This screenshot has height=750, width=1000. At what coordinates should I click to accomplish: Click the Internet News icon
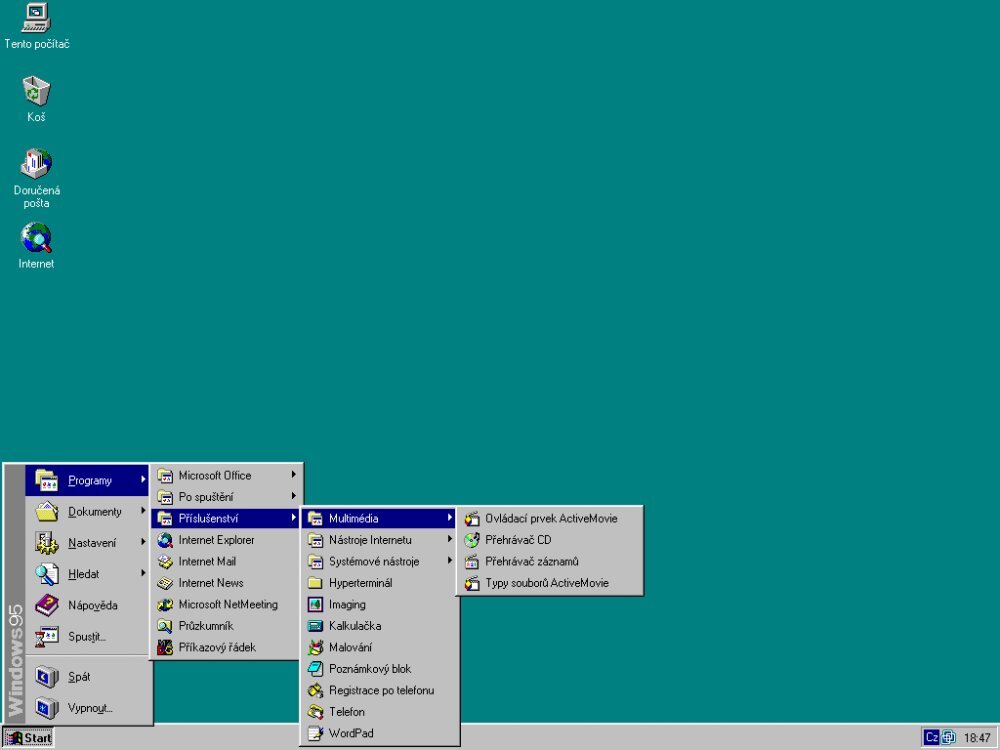[165, 583]
